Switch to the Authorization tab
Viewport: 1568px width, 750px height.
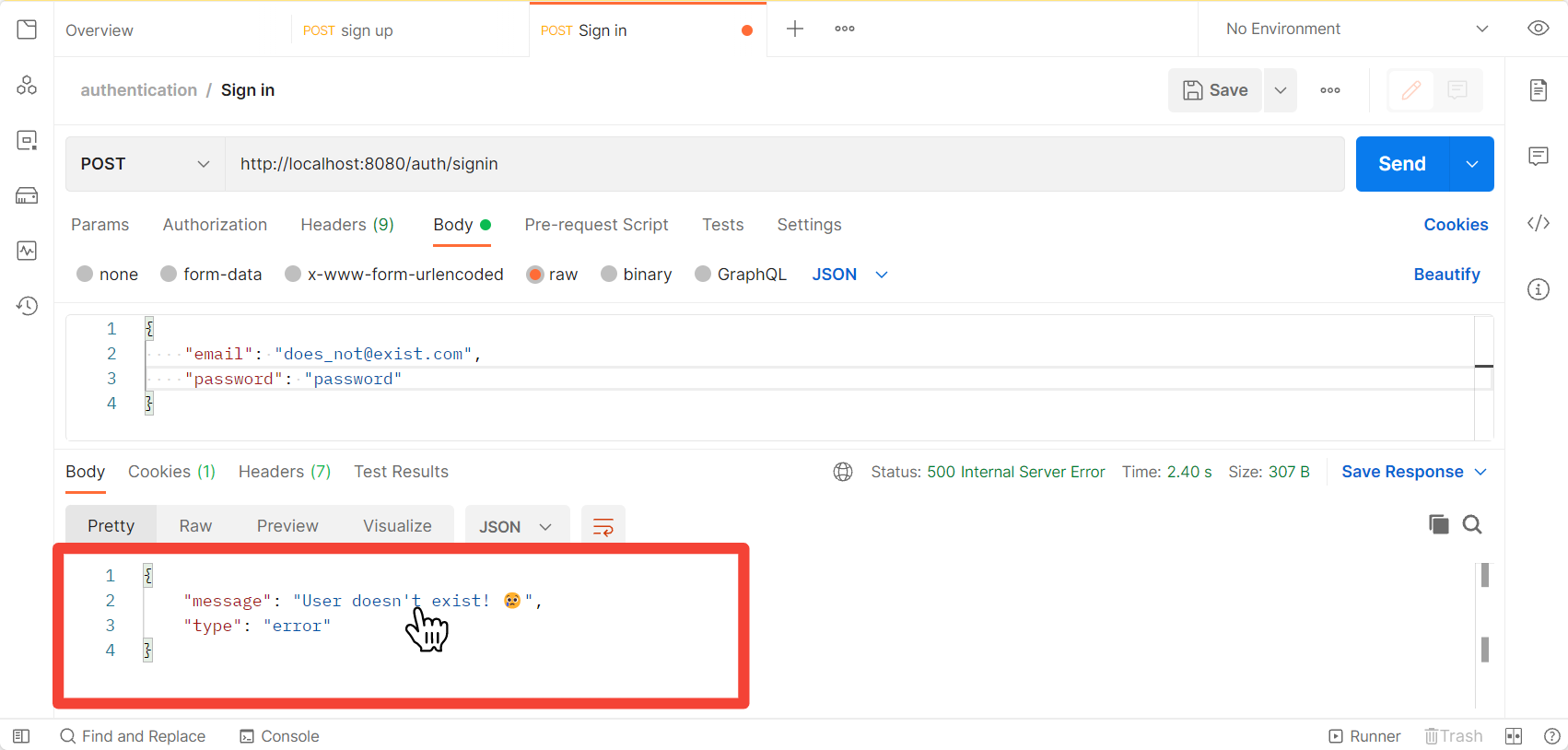click(215, 225)
